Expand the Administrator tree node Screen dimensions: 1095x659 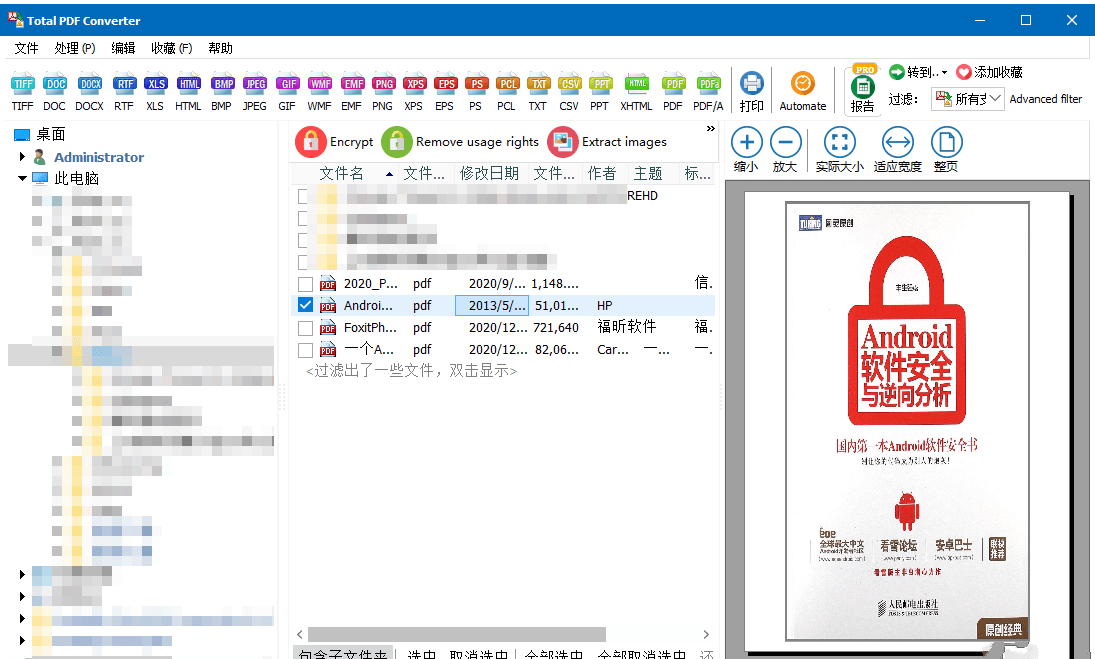point(22,156)
